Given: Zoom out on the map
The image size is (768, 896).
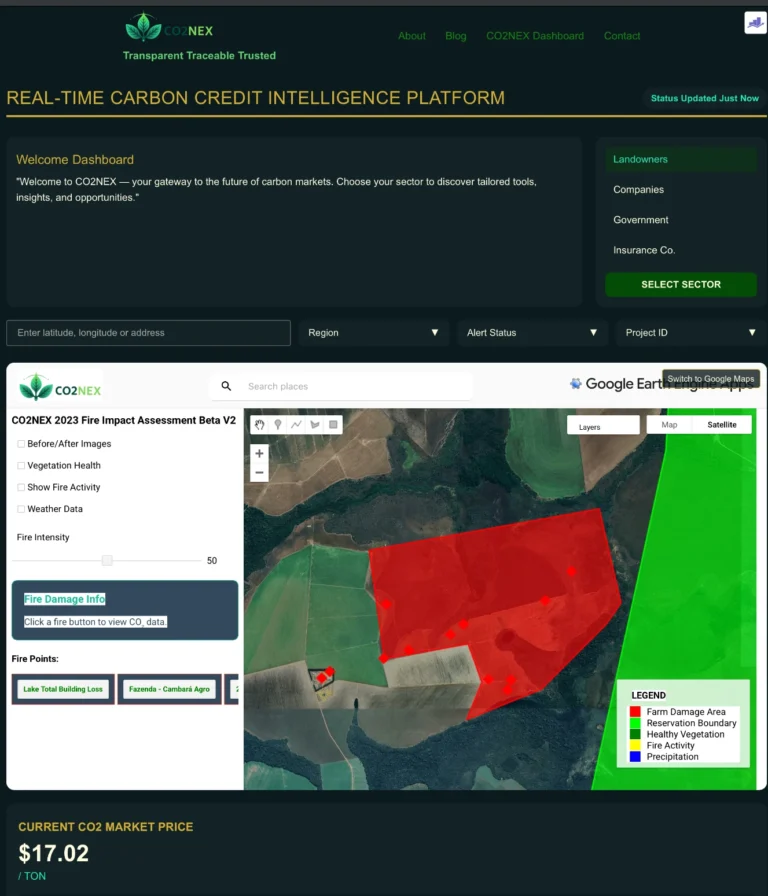Looking at the screenshot, I should pos(259,473).
